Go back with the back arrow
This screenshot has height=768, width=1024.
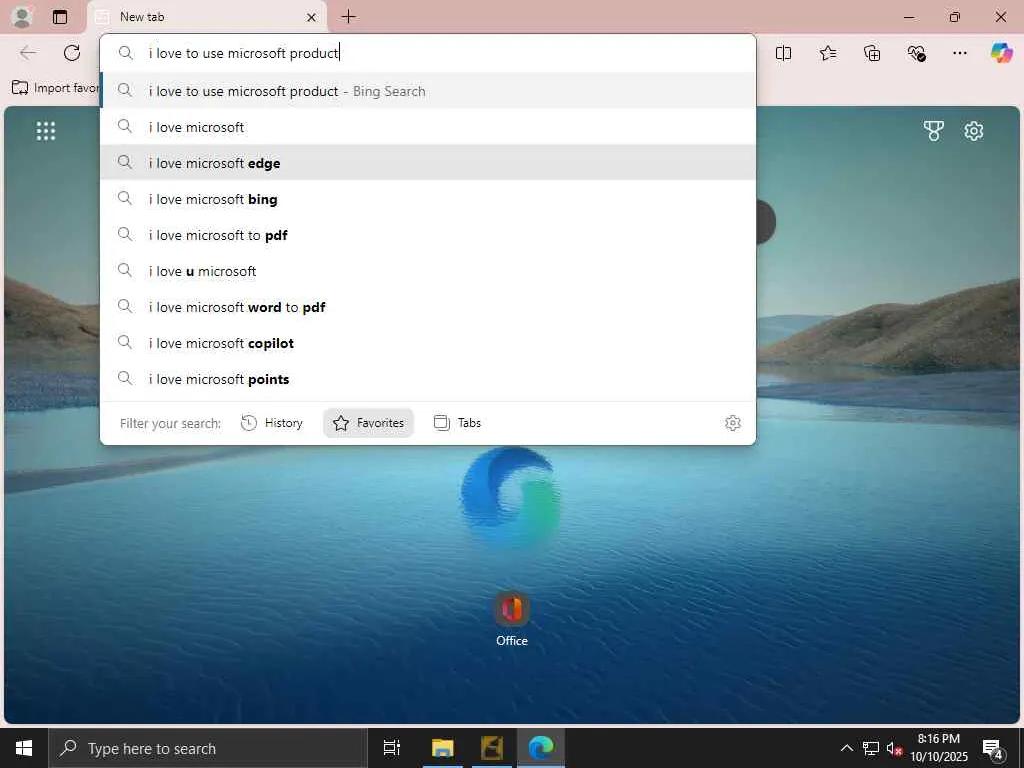27,53
